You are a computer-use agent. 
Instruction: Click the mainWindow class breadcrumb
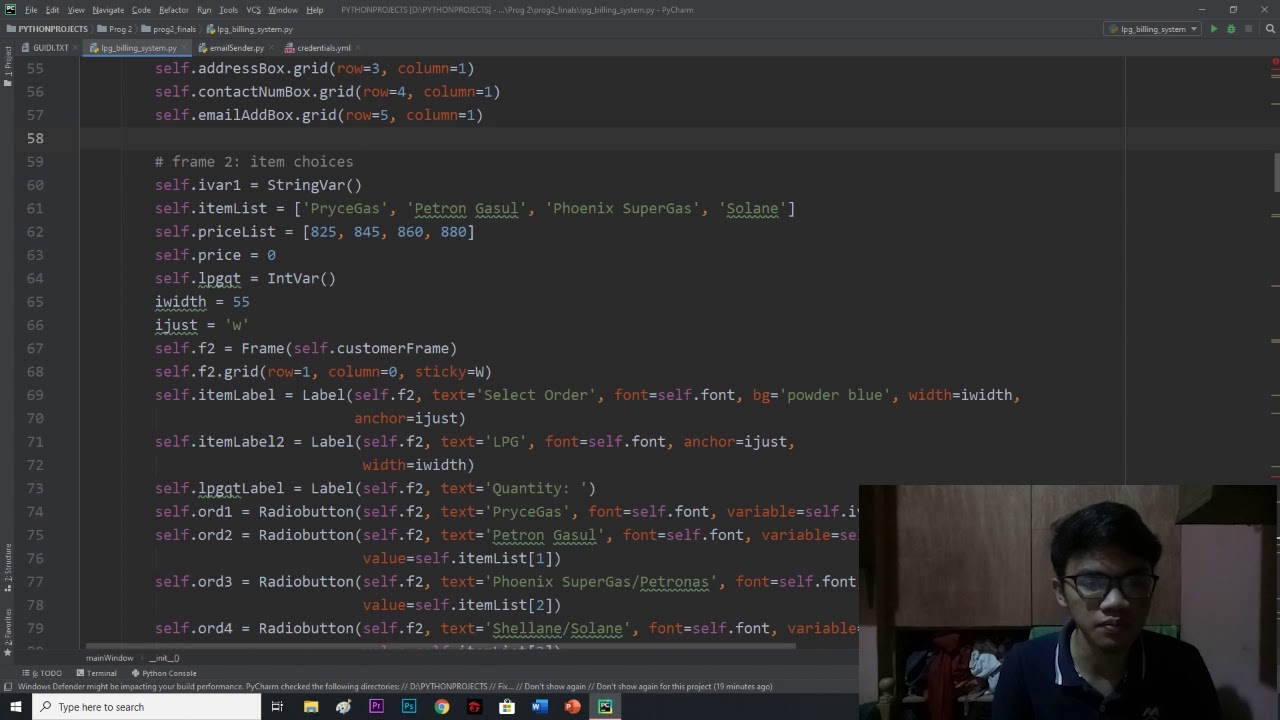pyautogui.click(x=109, y=658)
